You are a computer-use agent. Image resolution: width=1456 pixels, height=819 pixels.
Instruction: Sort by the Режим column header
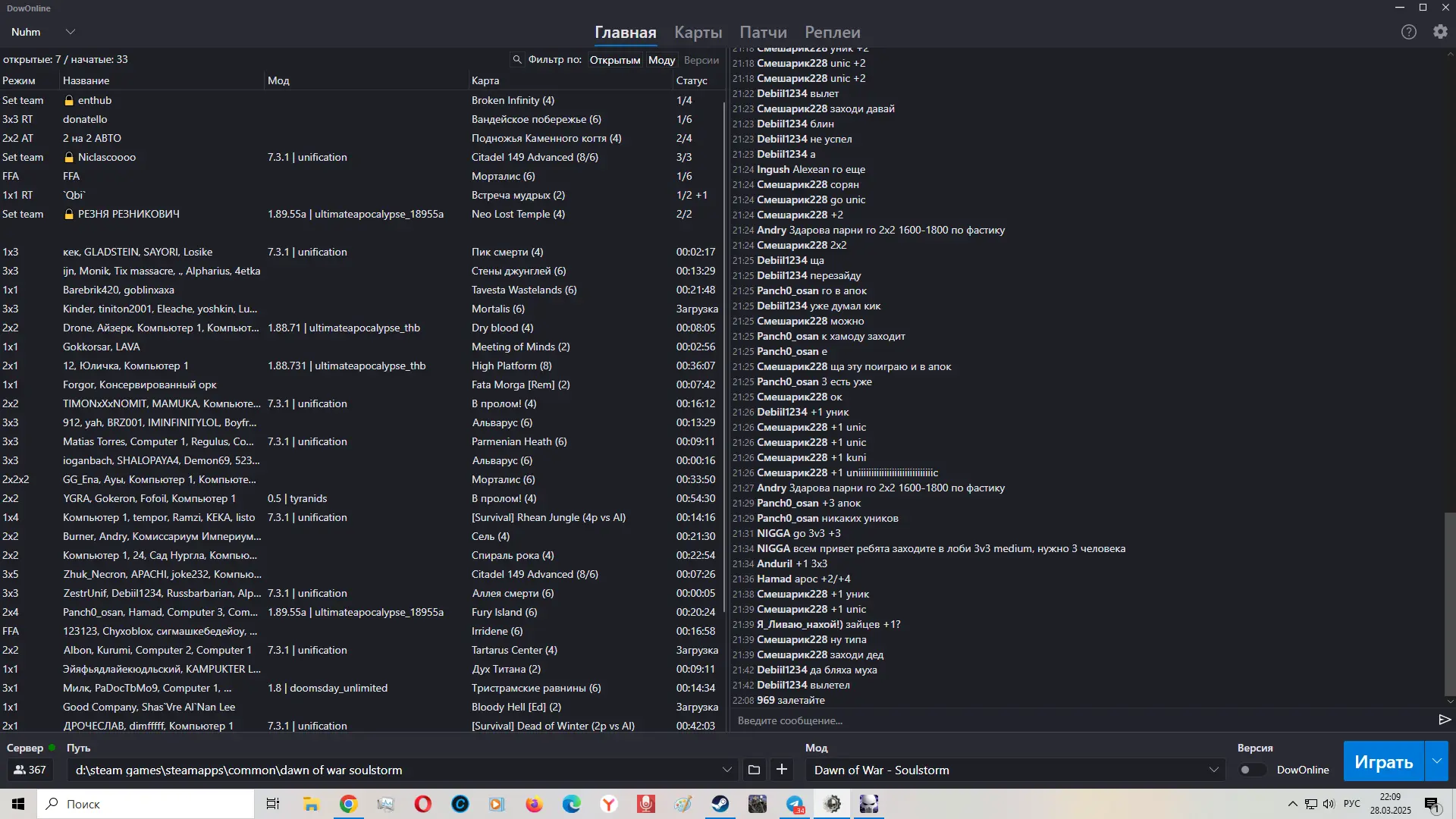(x=19, y=80)
